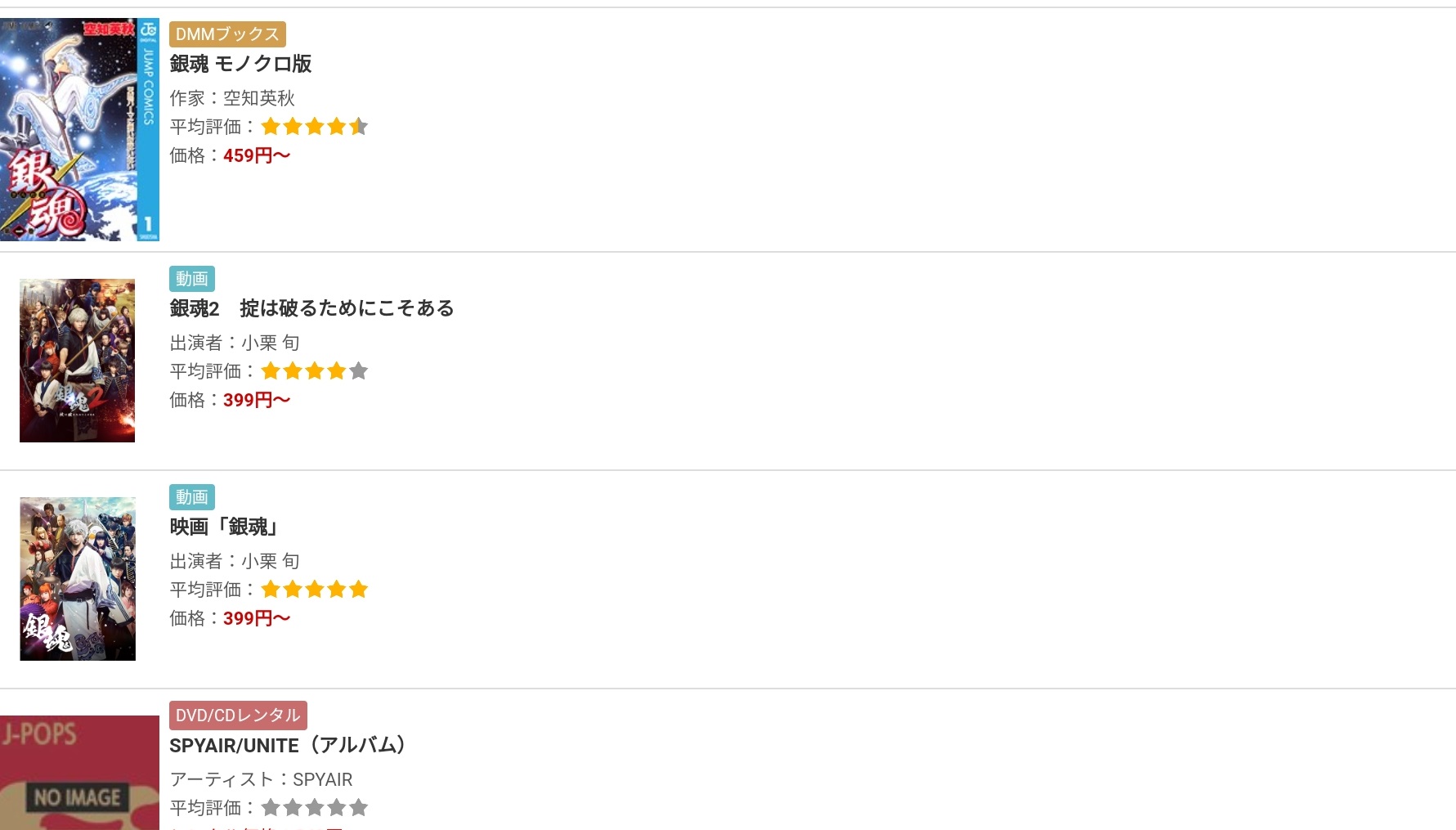The height and width of the screenshot is (830, 1456).
Task: Click the 399円〜 price for 銀魂2
Action: click(x=256, y=400)
